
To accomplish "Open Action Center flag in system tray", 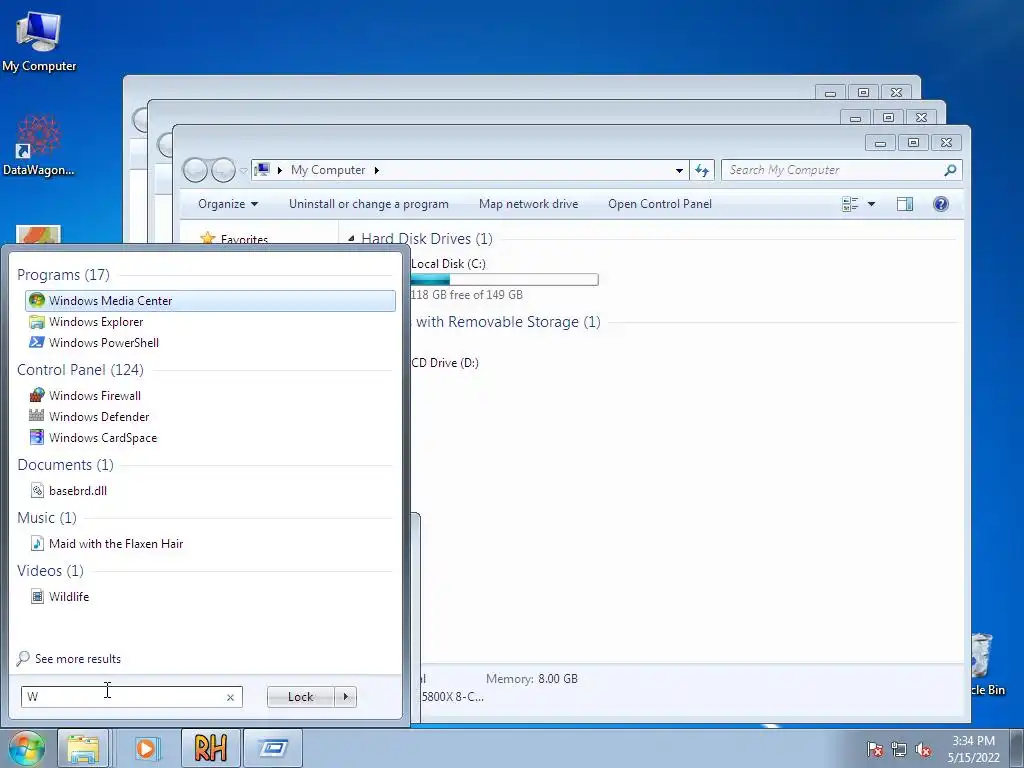I will click(x=874, y=750).
